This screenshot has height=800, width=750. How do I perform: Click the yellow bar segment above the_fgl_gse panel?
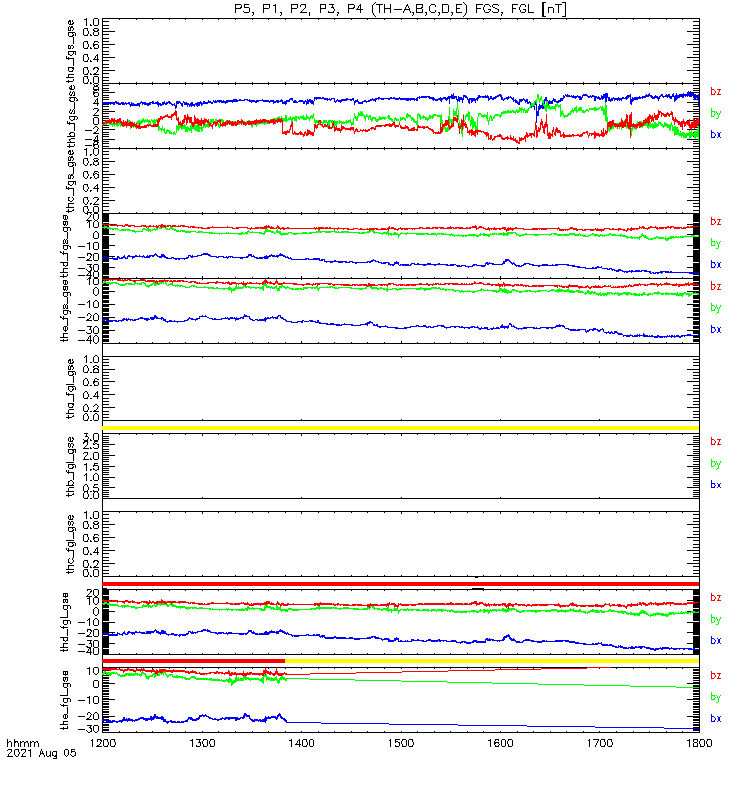pos(492,661)
